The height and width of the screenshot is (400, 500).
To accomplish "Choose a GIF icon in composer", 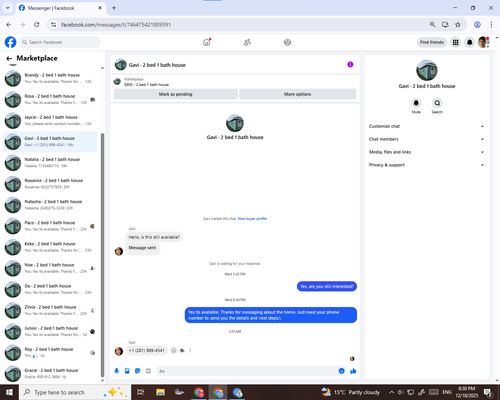I will click(x=148, y=371).
